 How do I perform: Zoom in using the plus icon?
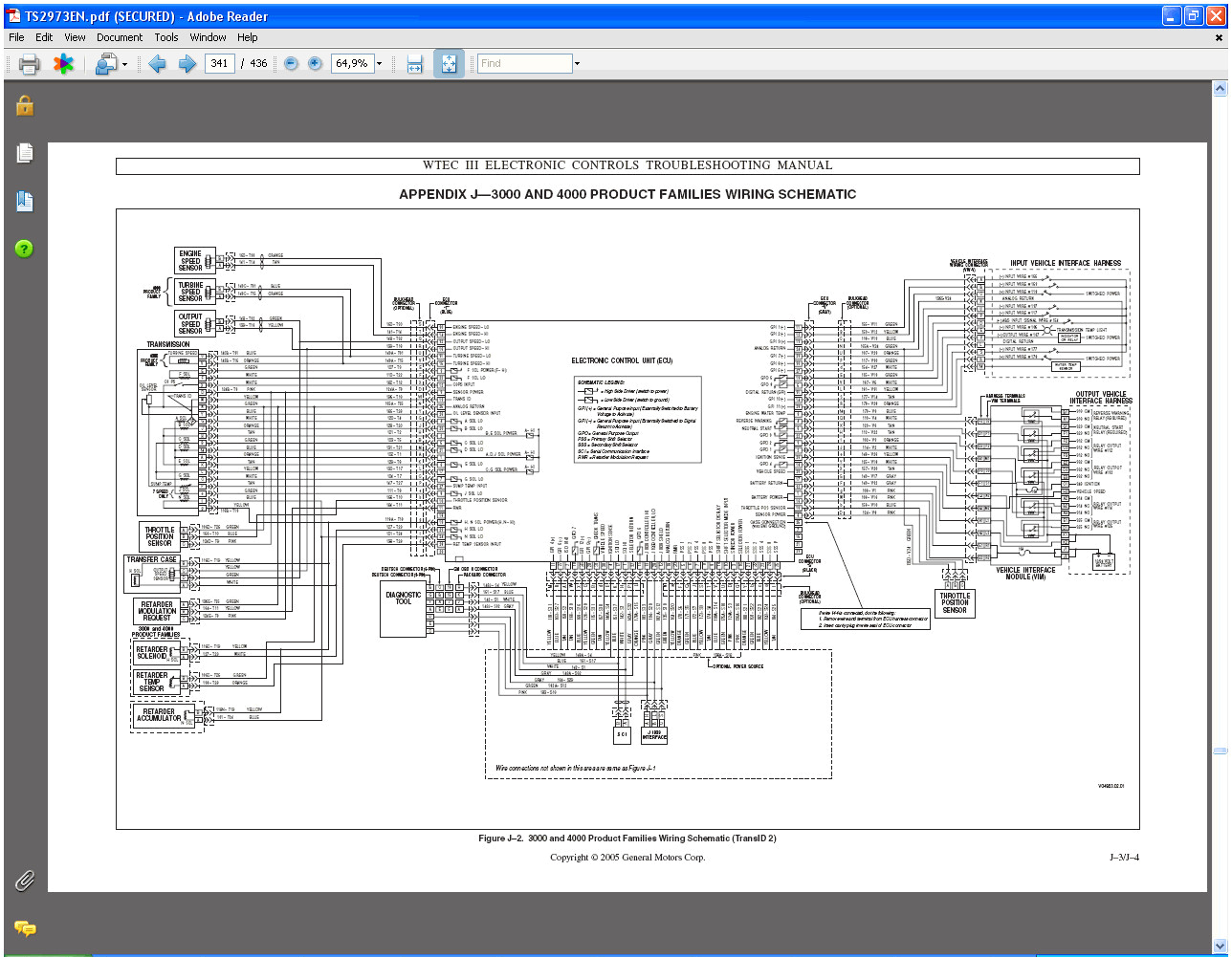pos(314,63)
